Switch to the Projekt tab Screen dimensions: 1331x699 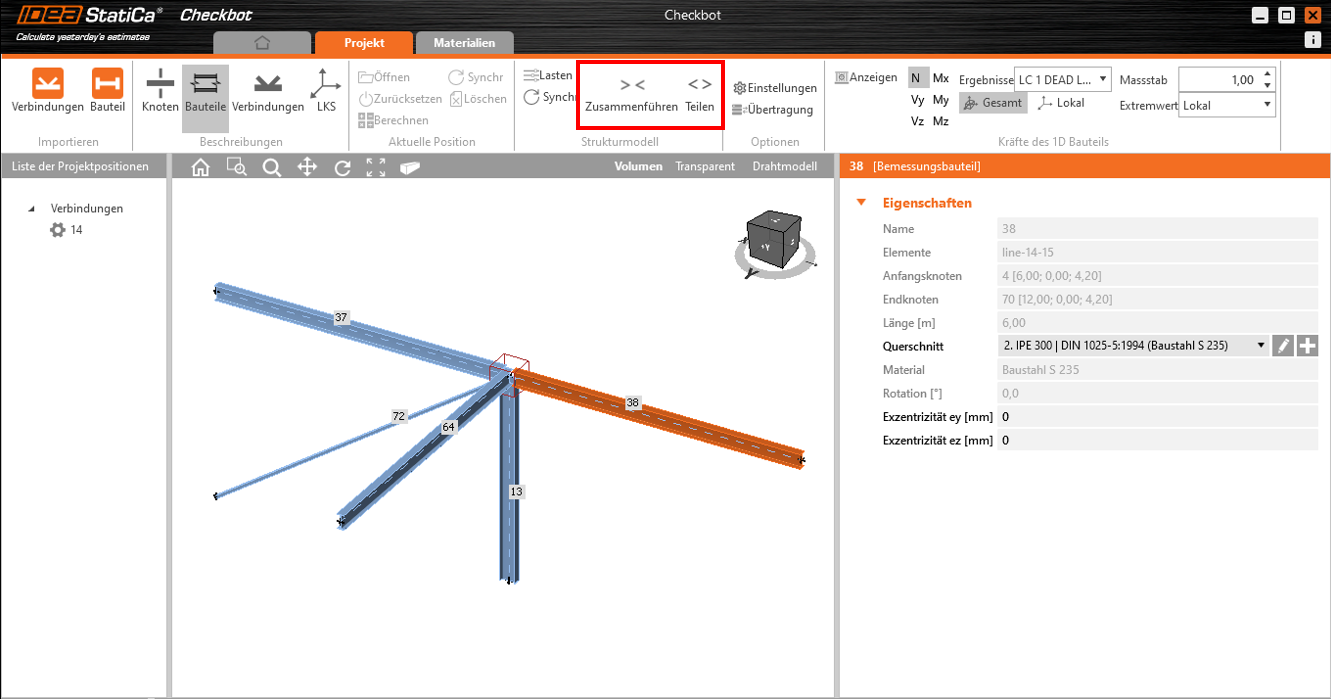click(x=364, y=43)
